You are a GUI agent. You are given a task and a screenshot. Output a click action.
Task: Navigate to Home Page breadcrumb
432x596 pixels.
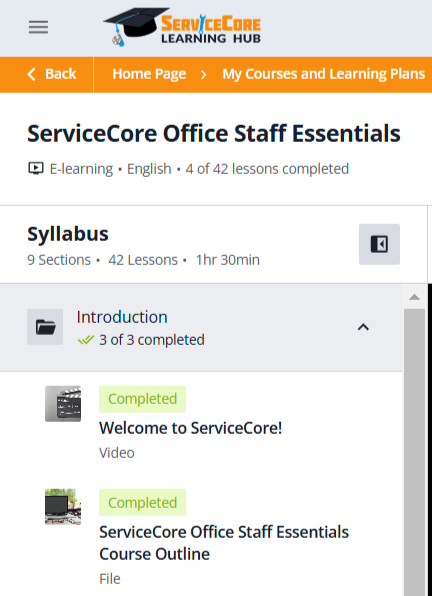(x=149, y=74)
